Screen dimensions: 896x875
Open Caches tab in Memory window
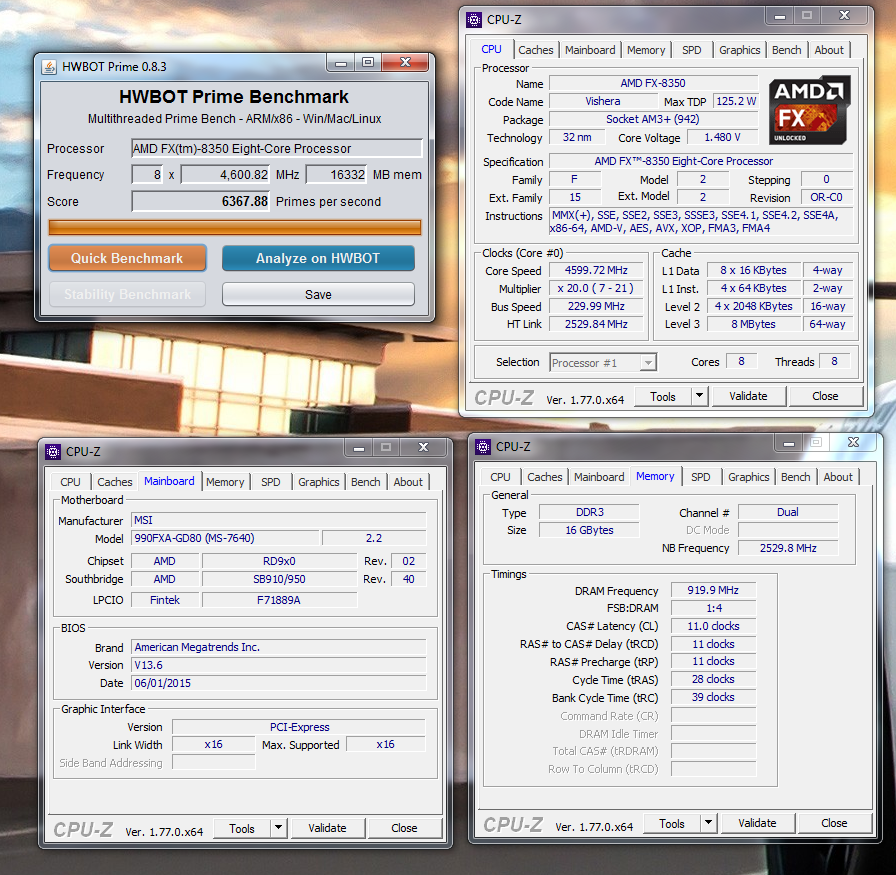click(x=545, y=477)
